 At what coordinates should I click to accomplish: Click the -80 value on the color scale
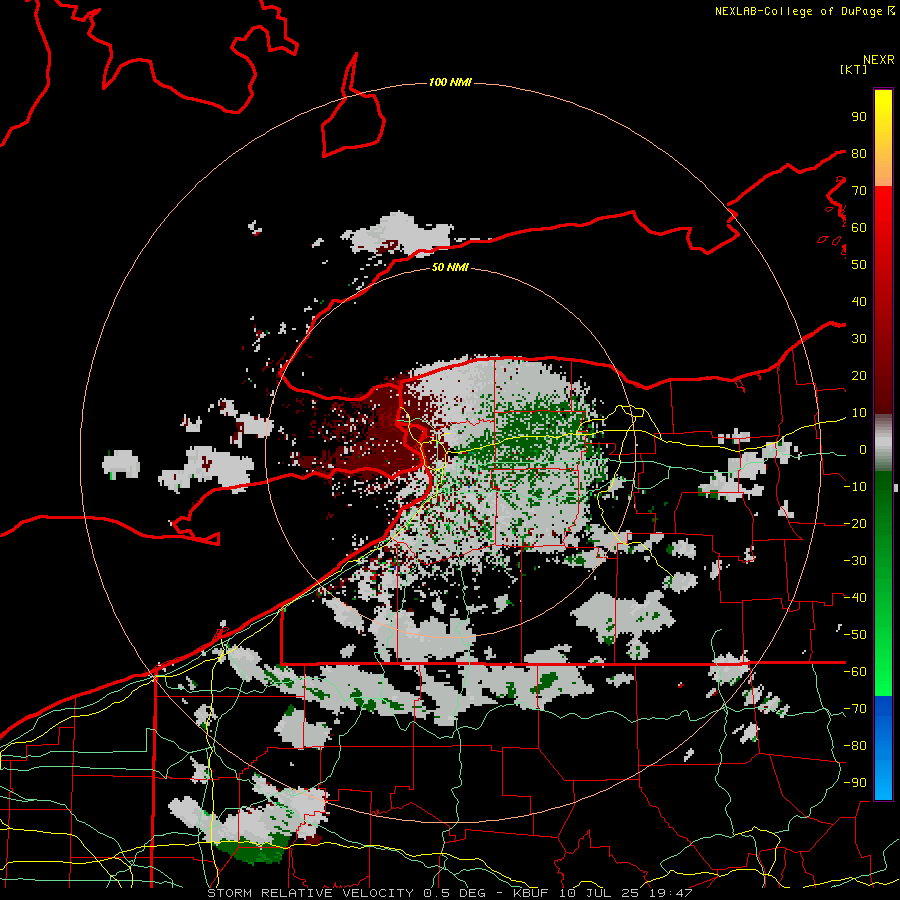click(855, 746)
